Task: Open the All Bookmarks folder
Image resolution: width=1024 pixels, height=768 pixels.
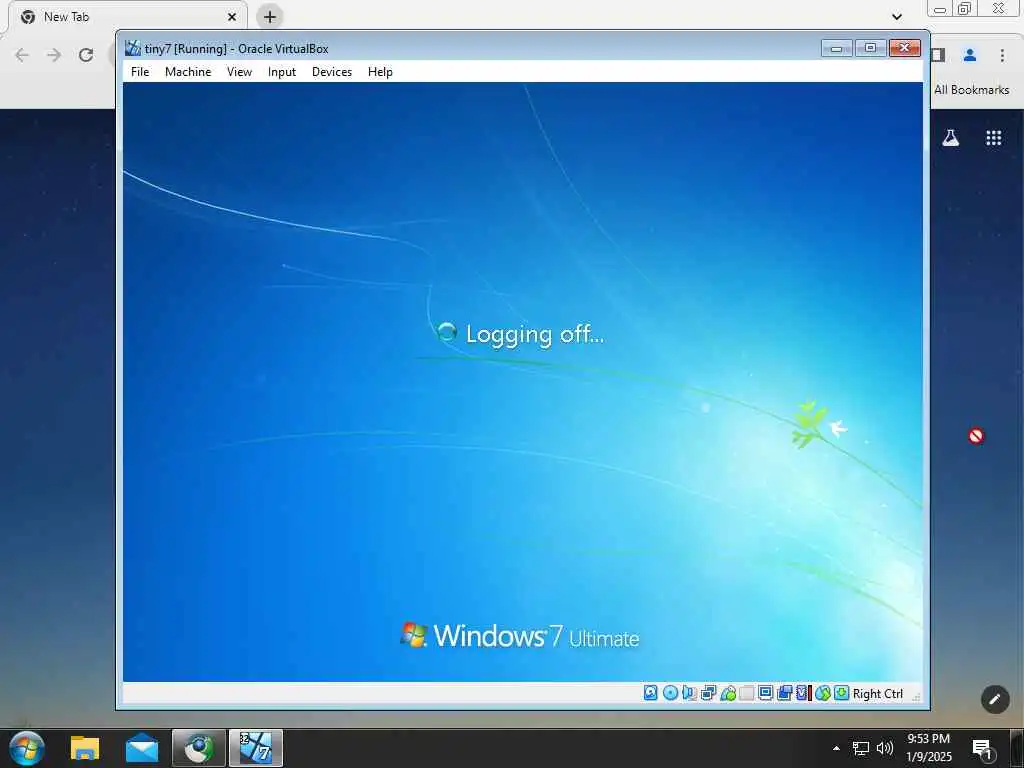Action: point(971,89)
